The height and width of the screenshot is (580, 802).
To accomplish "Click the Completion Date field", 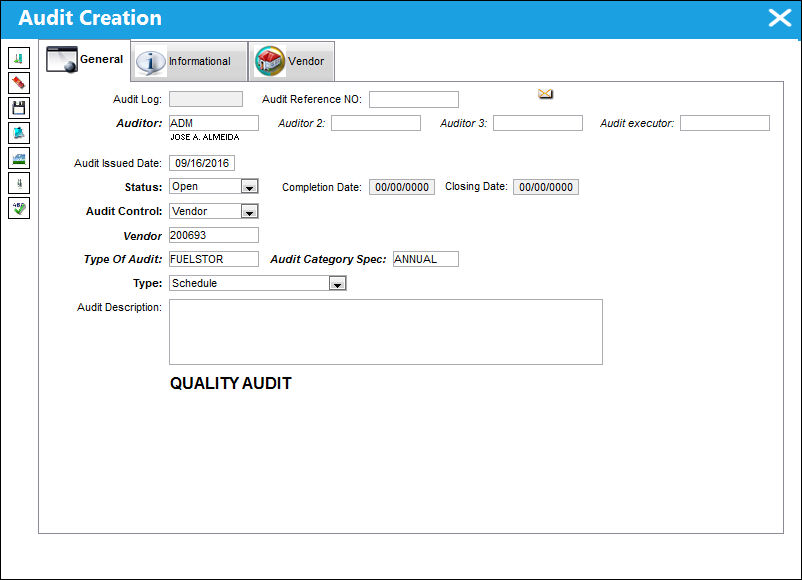I will [402, 187].
